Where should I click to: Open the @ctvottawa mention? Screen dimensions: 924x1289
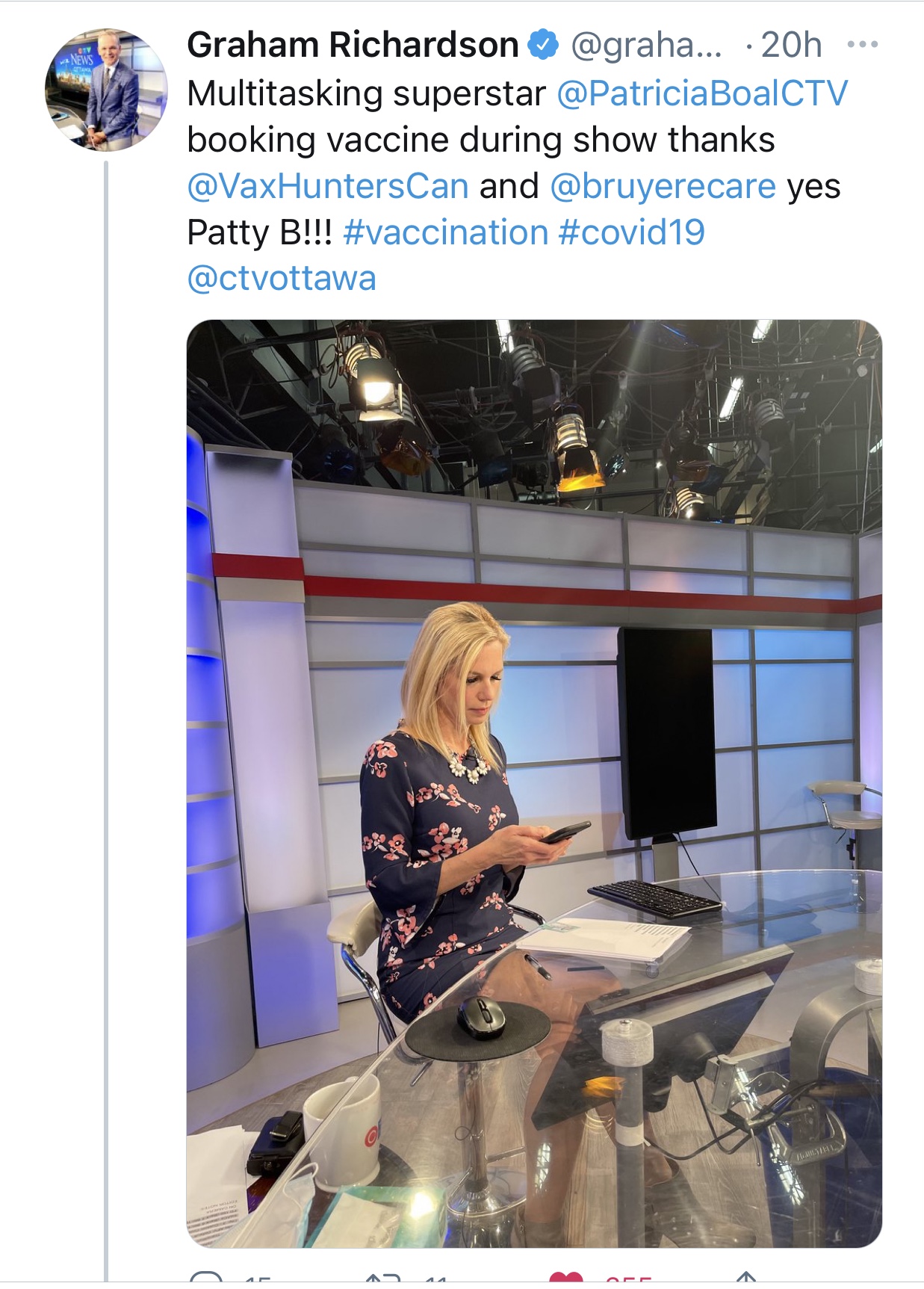tap(282, 279)
